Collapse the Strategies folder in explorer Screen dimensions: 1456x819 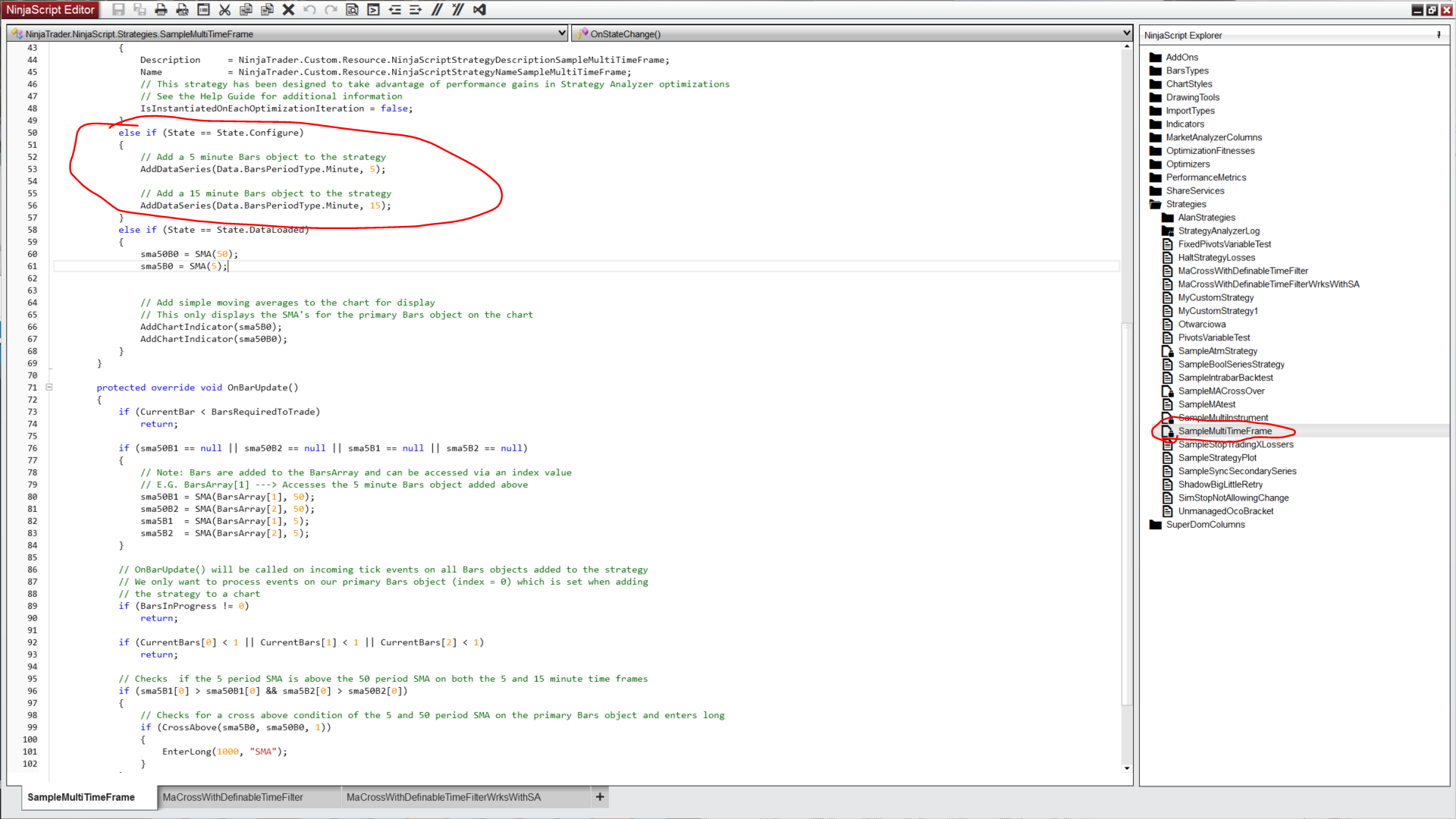pyautogui.click(x=1156, y=204)
